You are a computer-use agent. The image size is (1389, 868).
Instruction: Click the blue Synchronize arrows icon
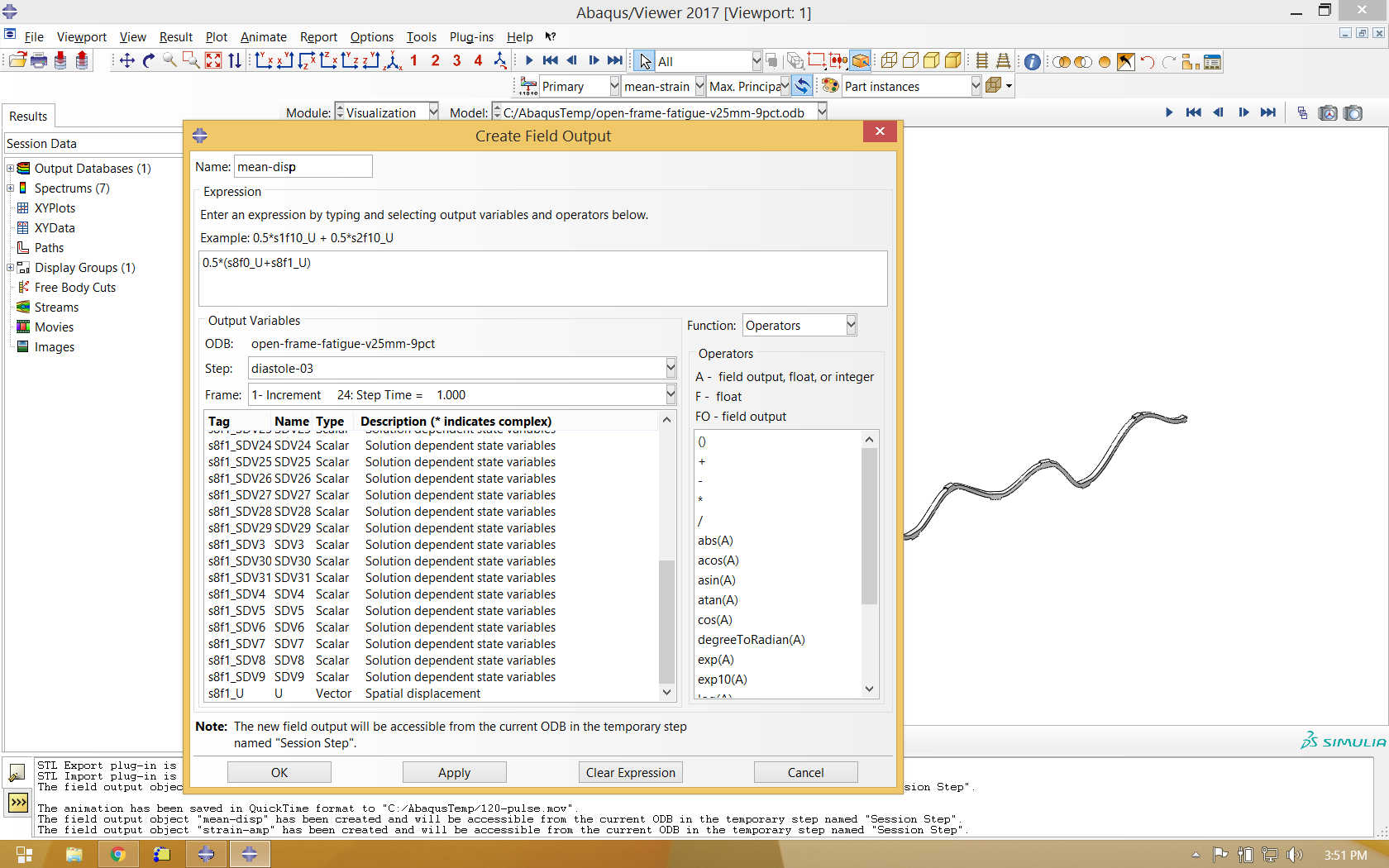(802, 85)
